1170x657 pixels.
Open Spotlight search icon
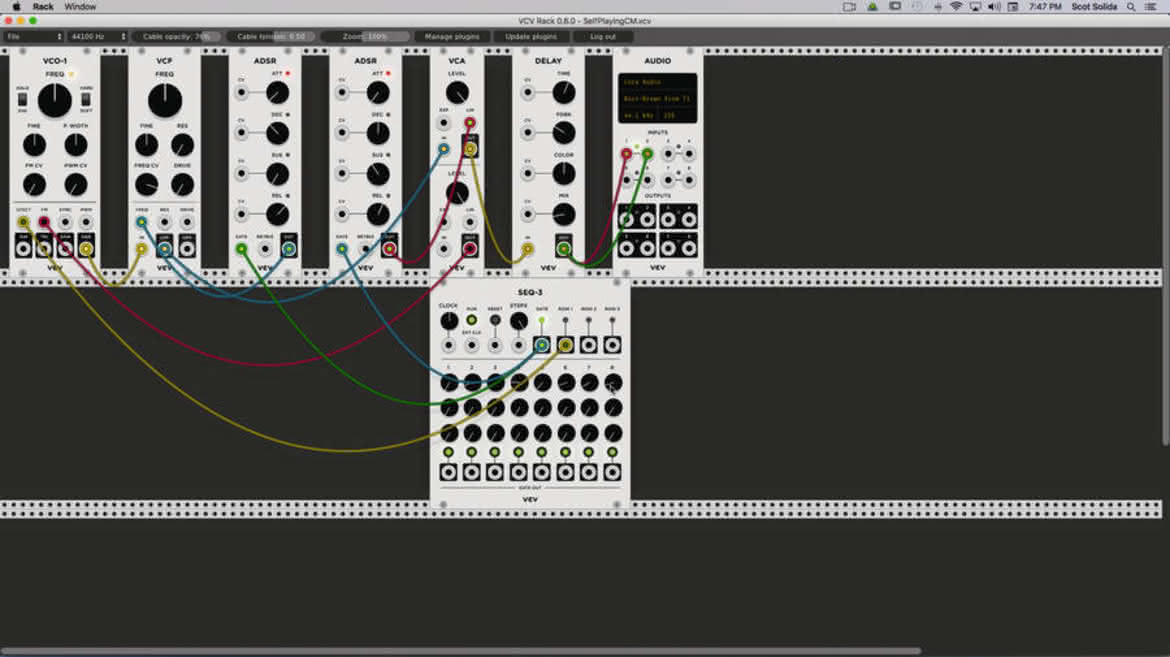[1131, 7]
